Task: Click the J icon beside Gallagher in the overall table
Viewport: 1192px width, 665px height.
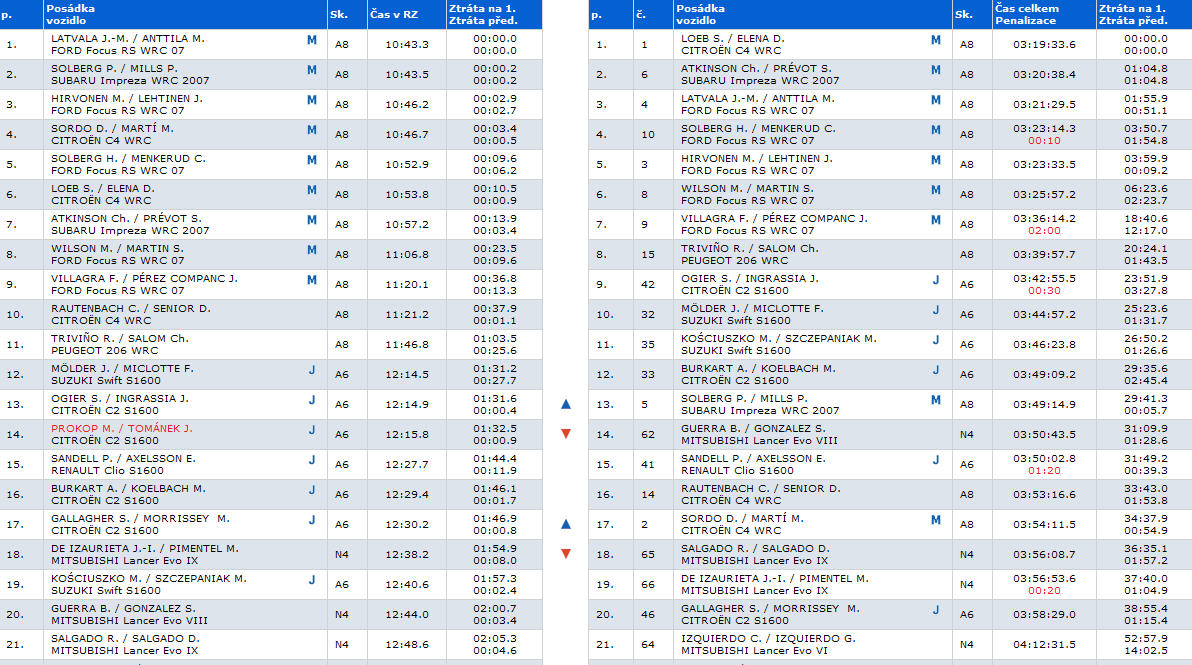Action: (x=936, y=610)
